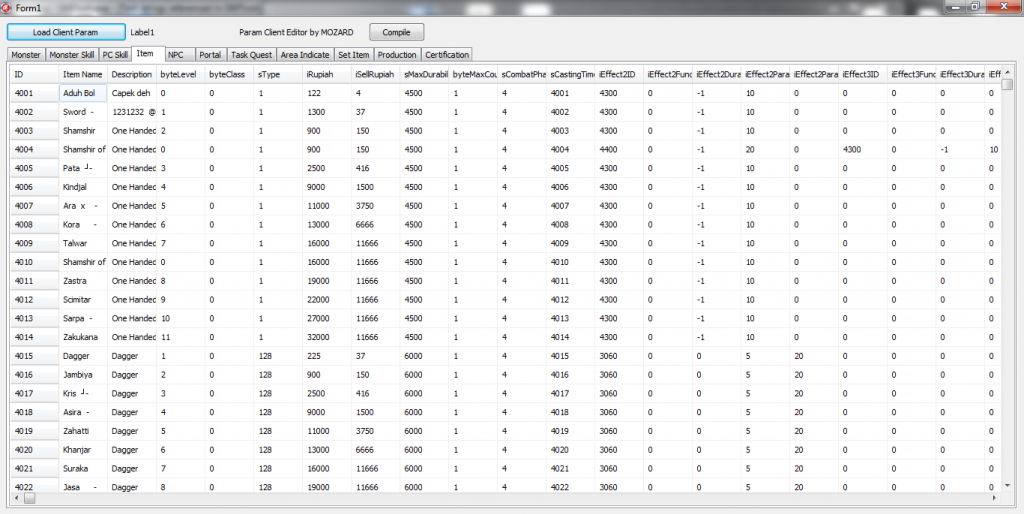Go to the NPC tab
The image size is (1024, 514).
176,55
